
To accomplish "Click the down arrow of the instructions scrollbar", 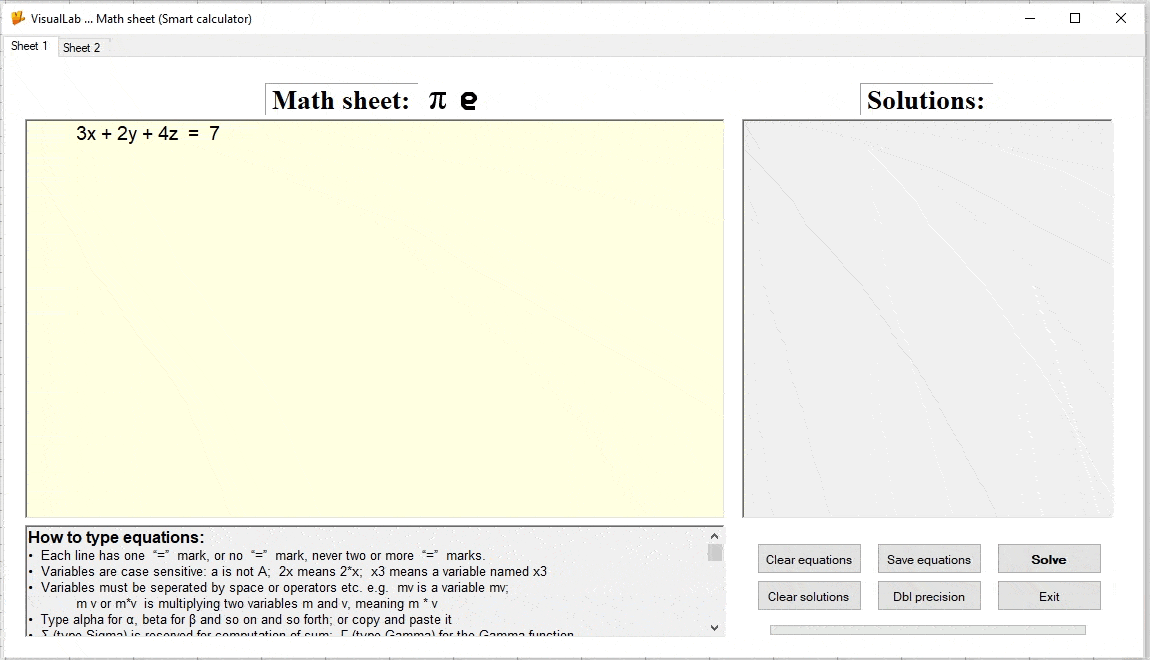I will click(x=714, y=627).
